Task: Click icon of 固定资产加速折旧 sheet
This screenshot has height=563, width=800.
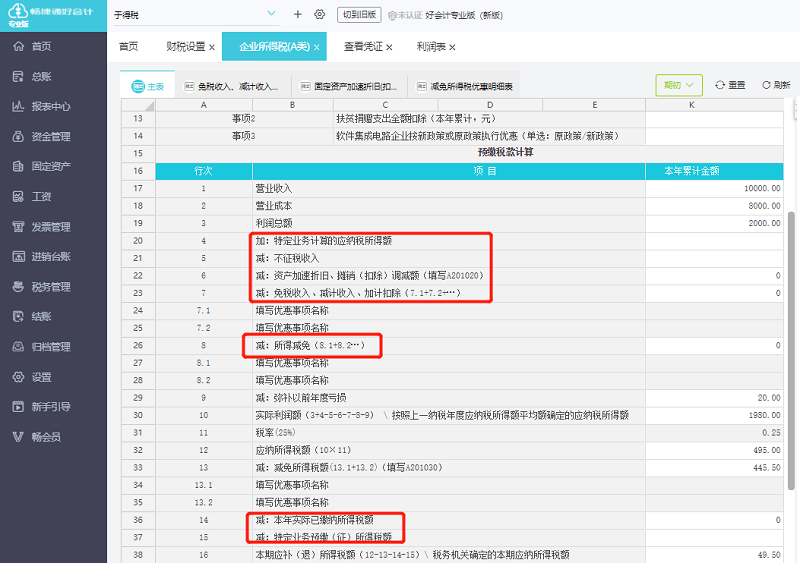Action: coord(306,86)
